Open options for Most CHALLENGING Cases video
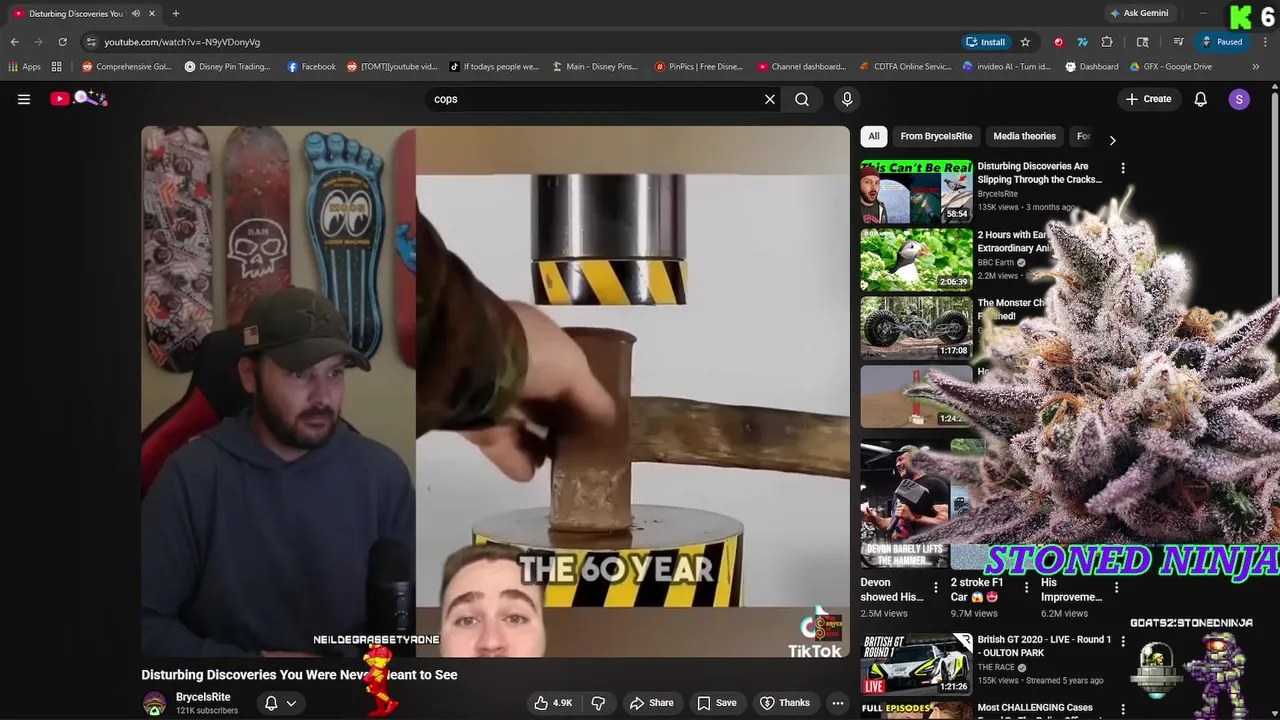The height and width of the screenshot is (720, 1280). (x=1123, y=709)
